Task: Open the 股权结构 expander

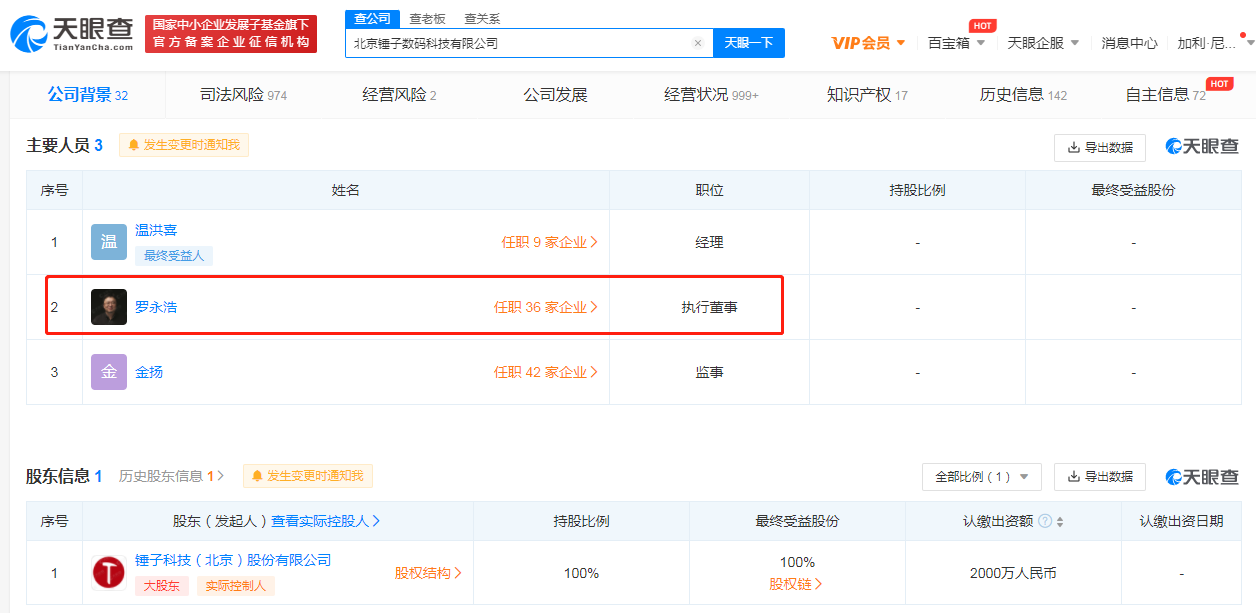Action: pyautogui.click(x=428, y=573)
